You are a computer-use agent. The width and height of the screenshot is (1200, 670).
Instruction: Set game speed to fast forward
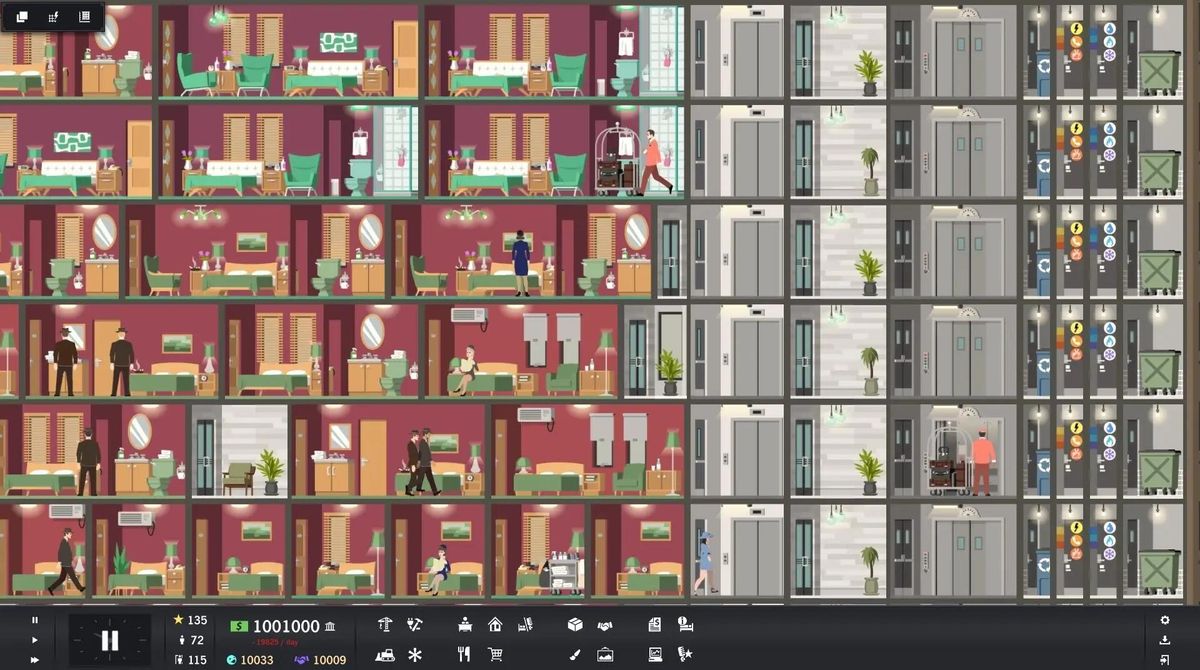pyautogui.click(x=35, y=660)
